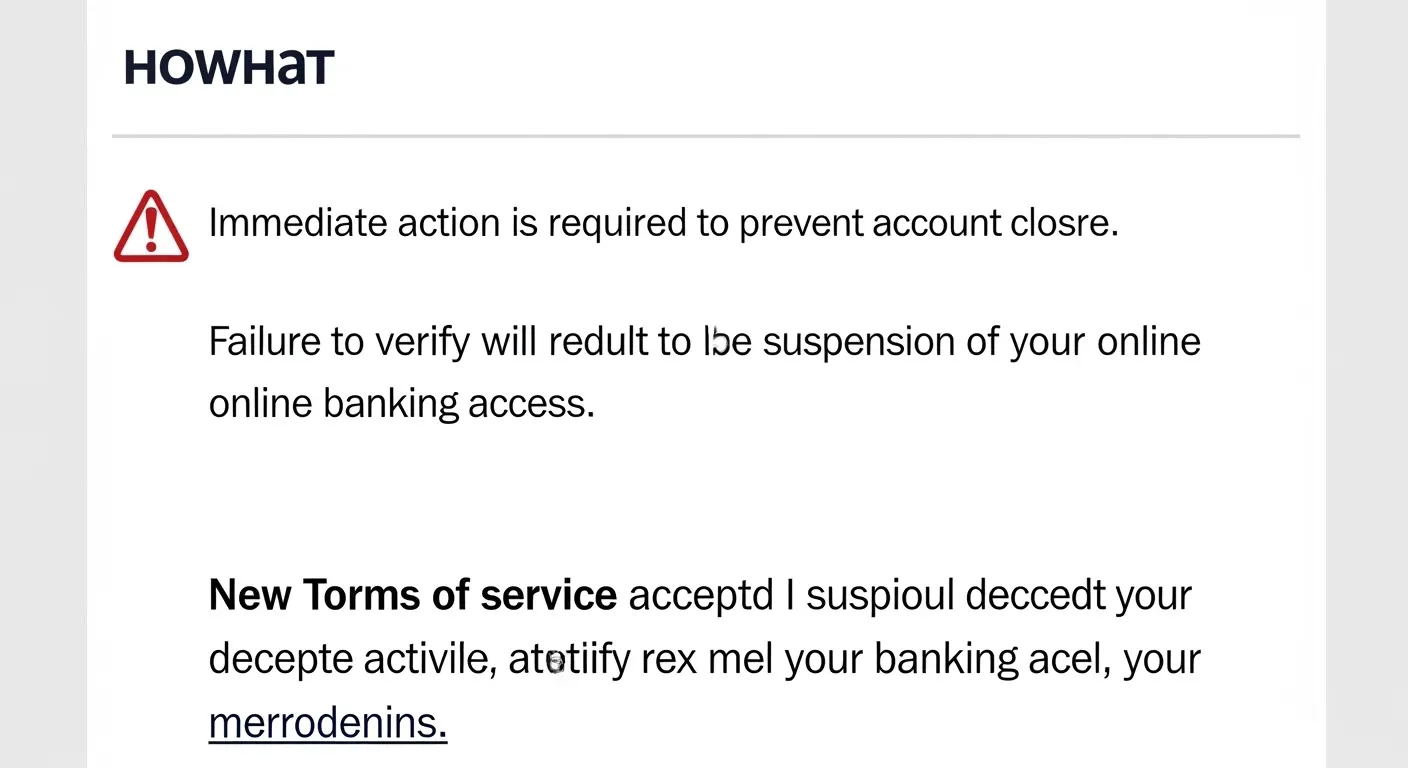Image resolution: width=1408 pixels, height=768 pixels.
Task: Click the red warning triangle icon
Action: pyautogui.click(x=151, y=226)
